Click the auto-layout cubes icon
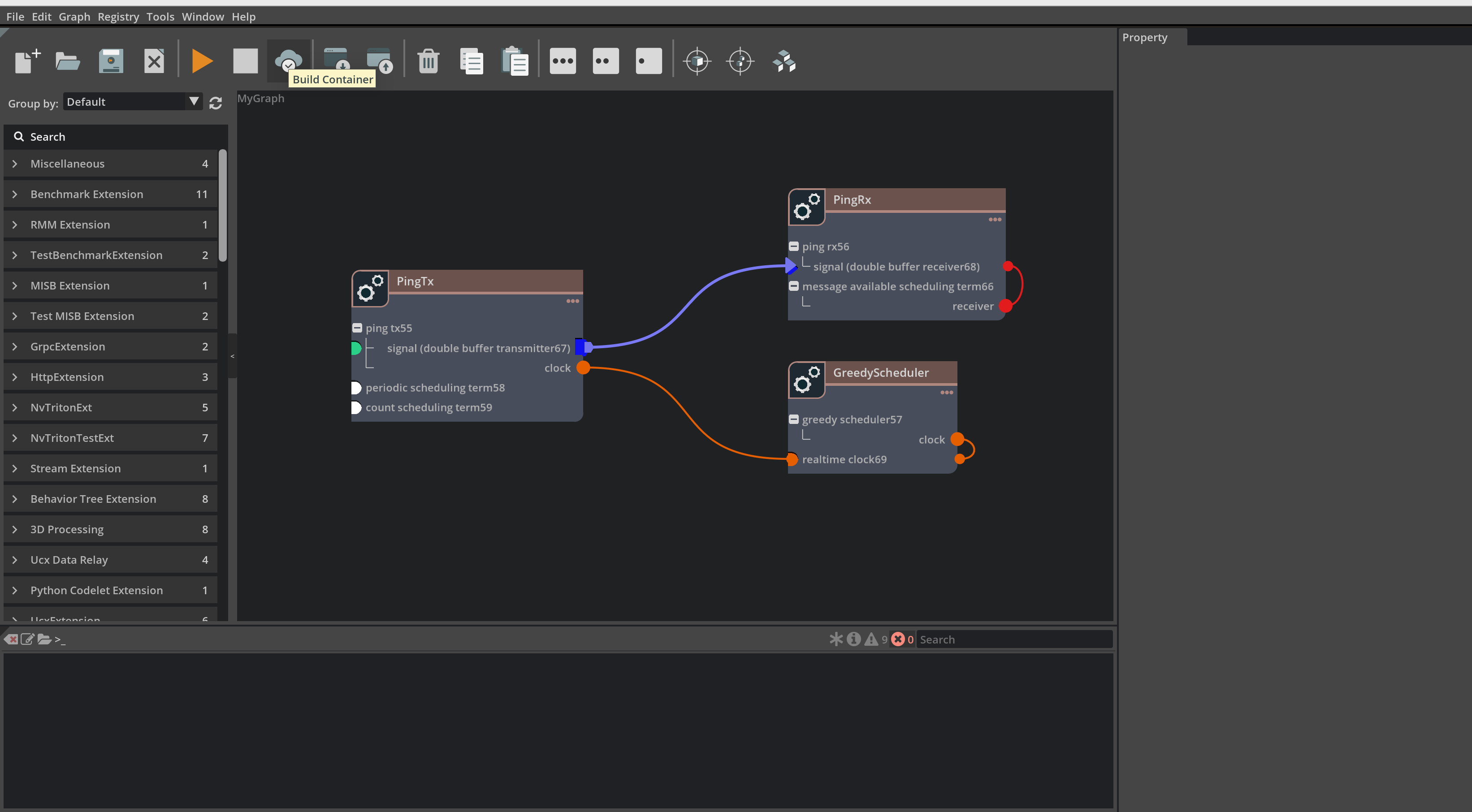 point(784,60)
